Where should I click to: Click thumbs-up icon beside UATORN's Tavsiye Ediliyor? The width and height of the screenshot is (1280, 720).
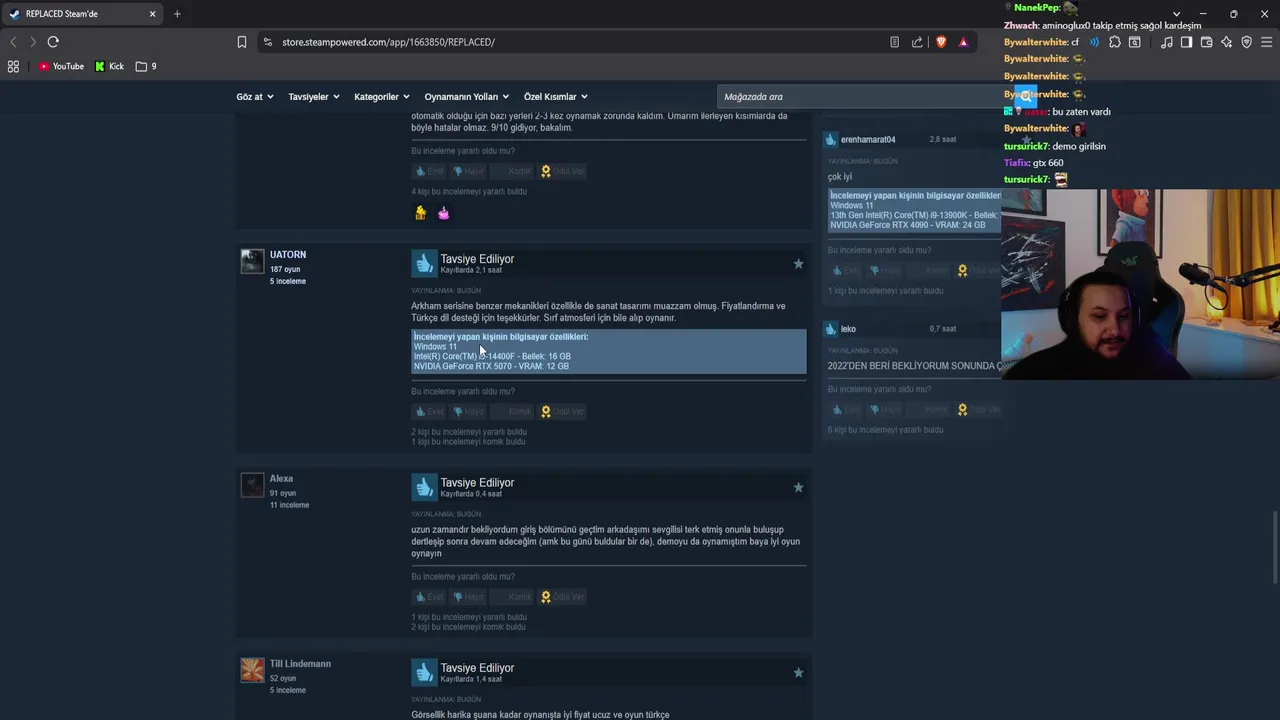(424, 263)
